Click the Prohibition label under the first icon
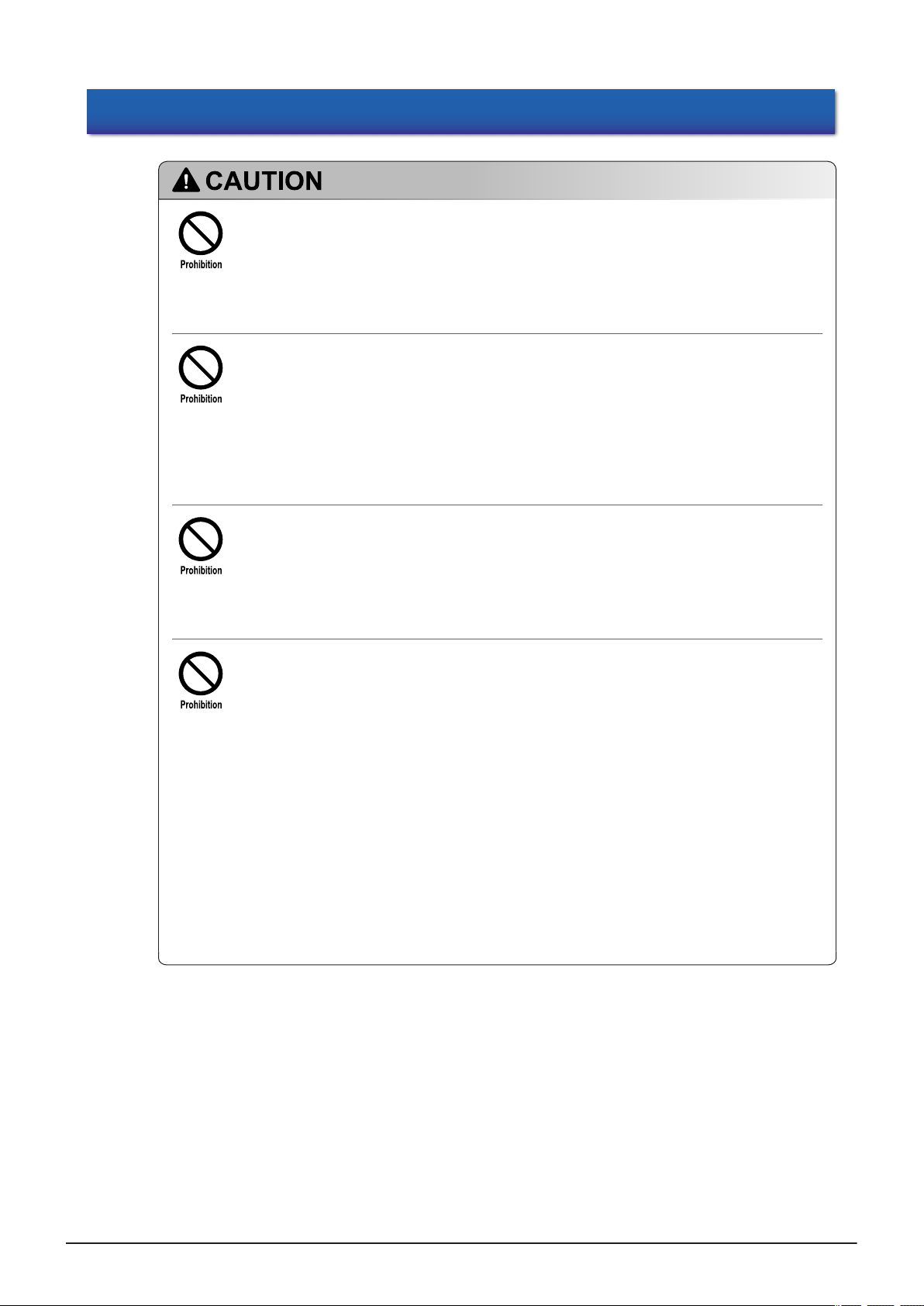 pyautogui.click(x=201, y=265)
